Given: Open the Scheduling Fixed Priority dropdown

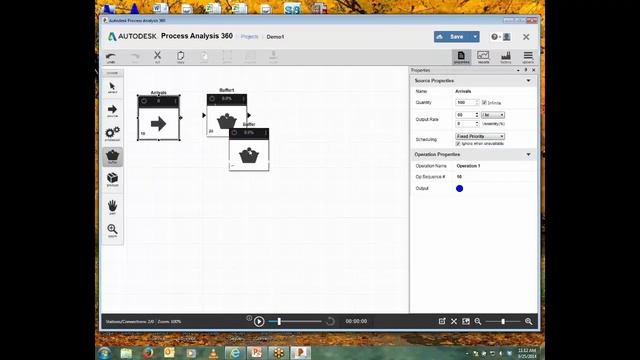Looking at the screenshot, I should (x=480, y=136).
